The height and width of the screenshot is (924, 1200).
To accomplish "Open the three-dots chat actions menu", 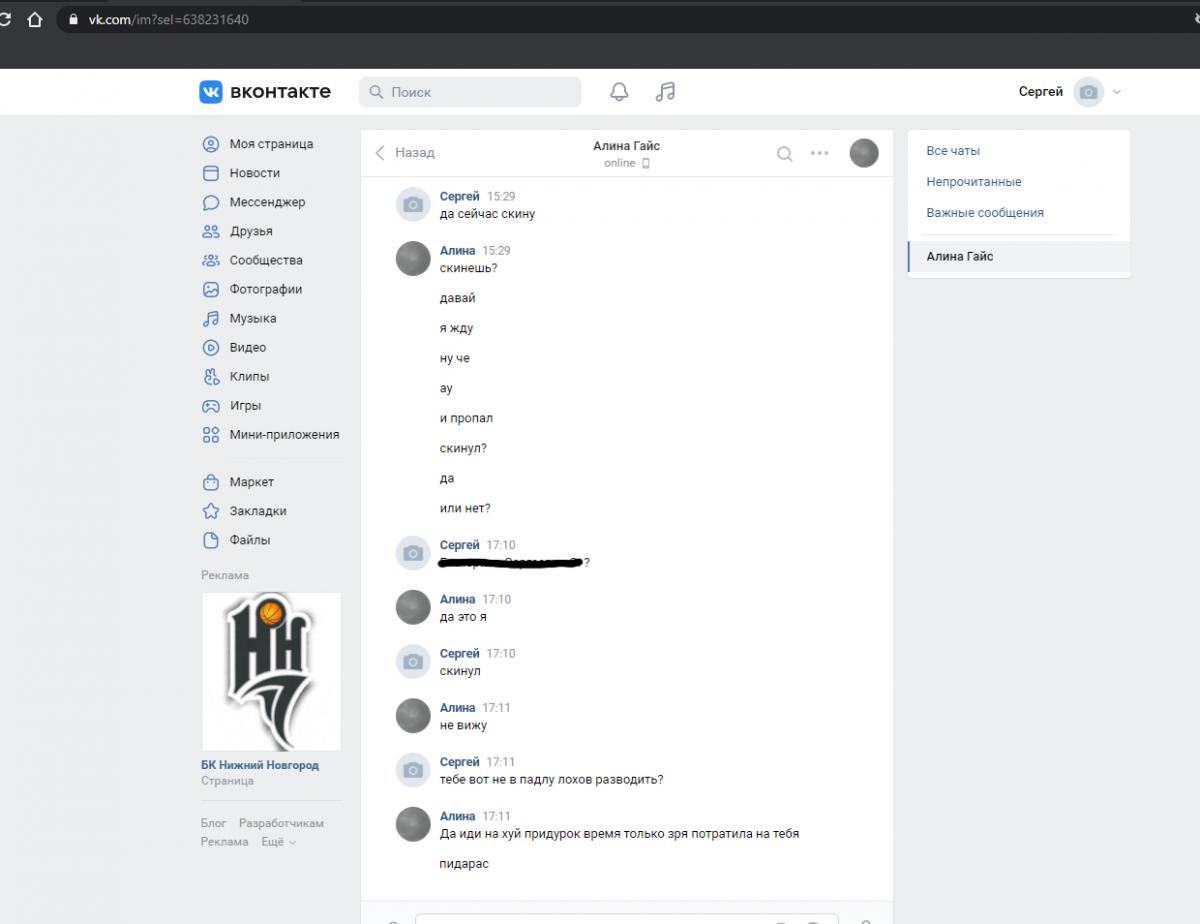I will [x=819, y=153].
